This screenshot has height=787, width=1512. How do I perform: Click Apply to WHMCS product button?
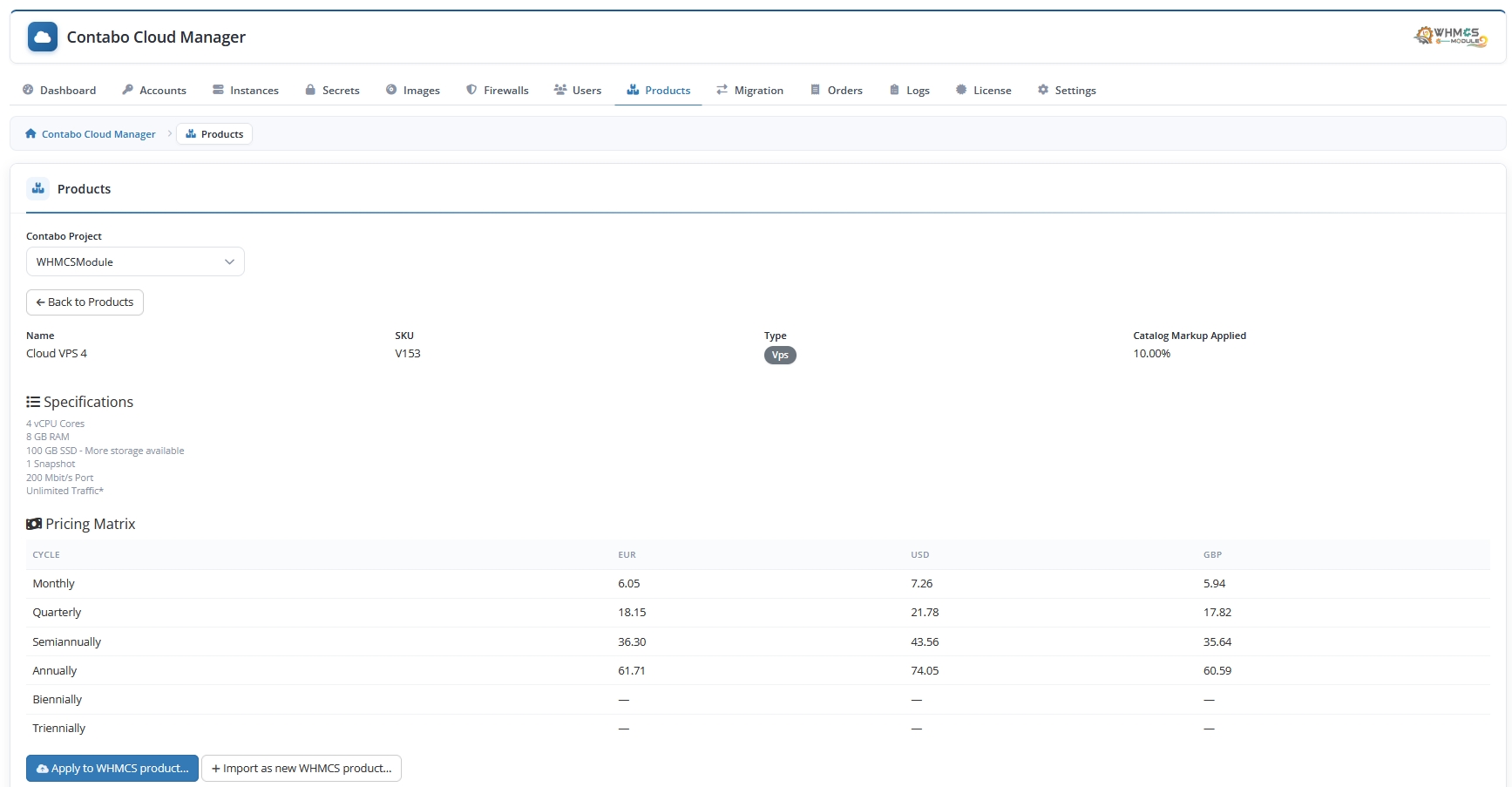coord(112,768)
